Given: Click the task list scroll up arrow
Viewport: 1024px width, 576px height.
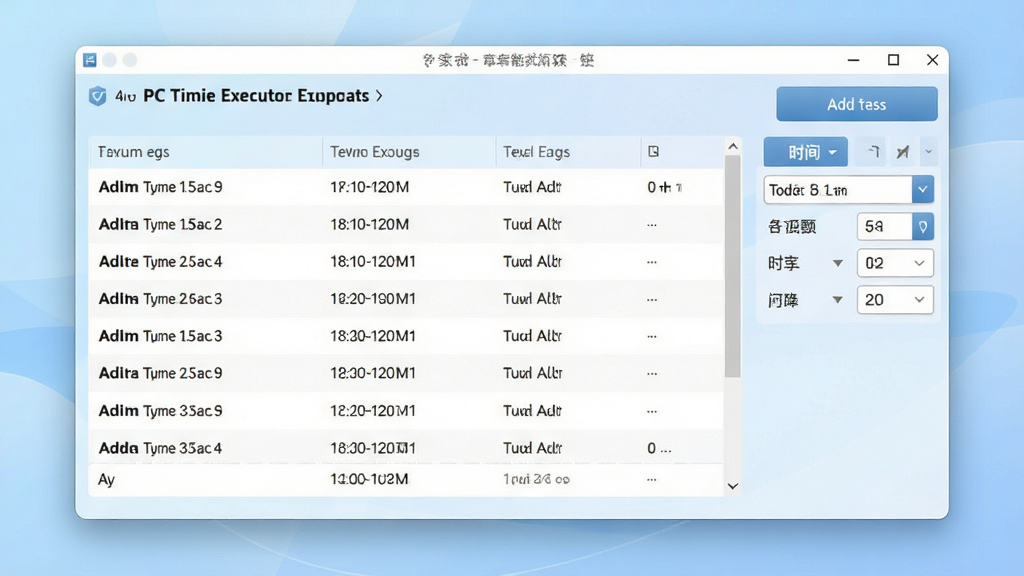Looking at the screenshot, I should (733, 146).
